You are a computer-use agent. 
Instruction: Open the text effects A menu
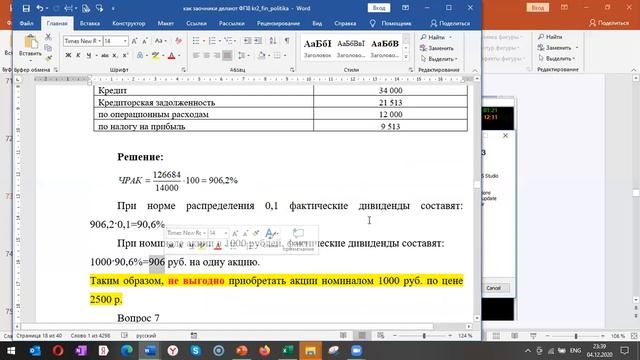click(140, 55)
